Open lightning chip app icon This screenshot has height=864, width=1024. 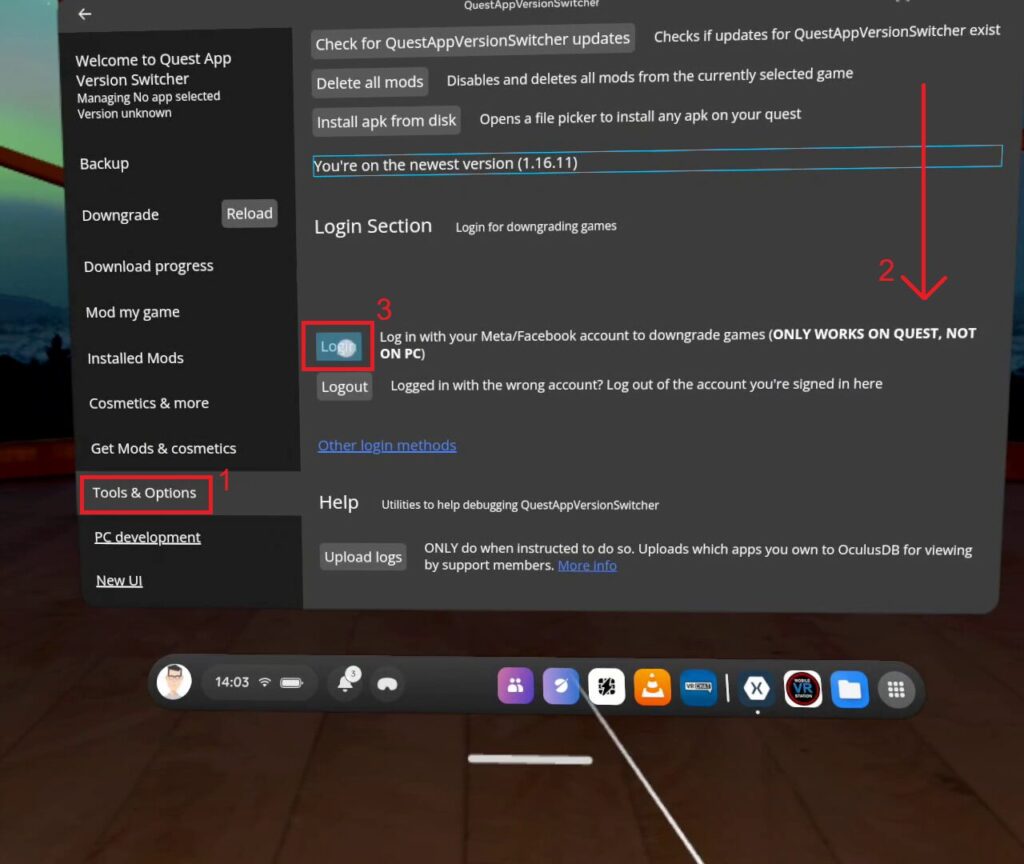click(607, 687)
